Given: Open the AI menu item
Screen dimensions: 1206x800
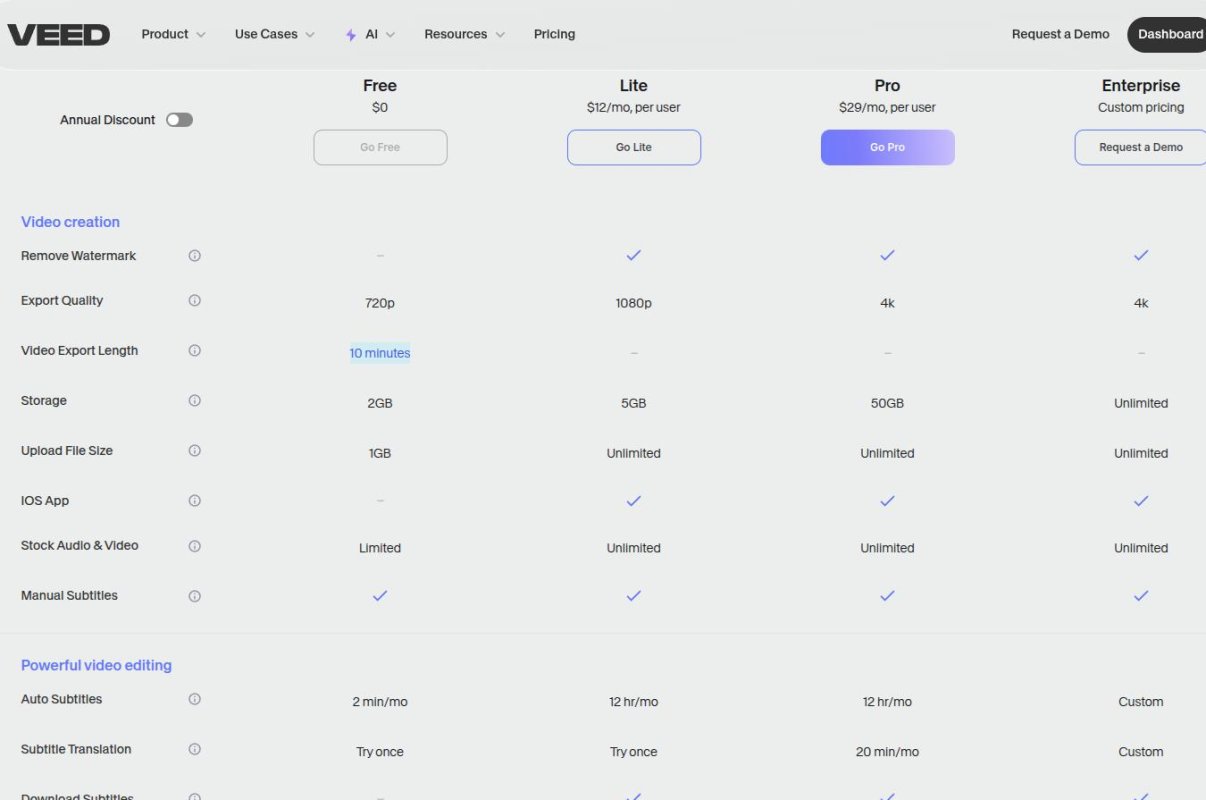Looking at the screenshot, I should pyautogui.click(x=370, y=33).
